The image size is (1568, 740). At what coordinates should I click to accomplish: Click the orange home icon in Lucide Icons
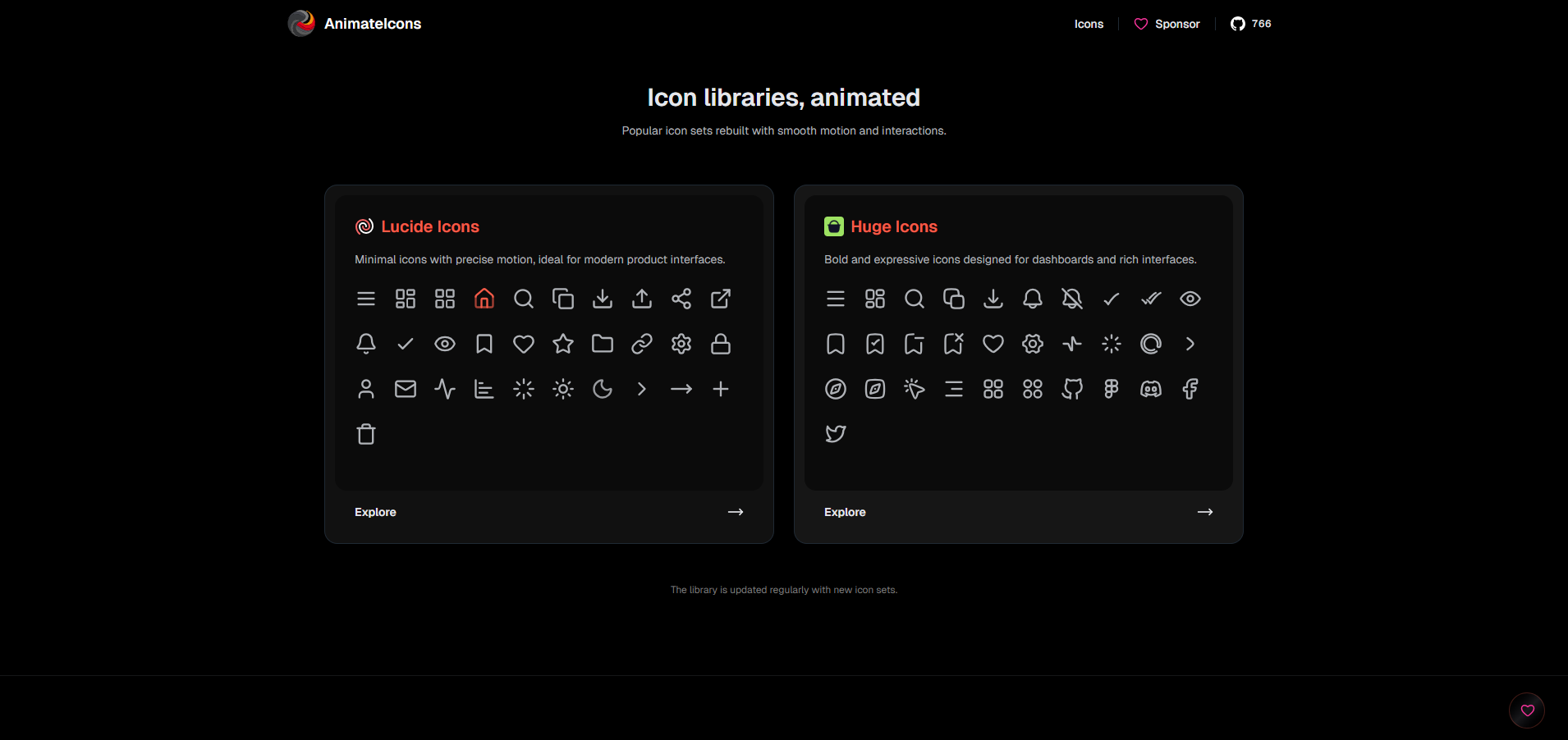(484, 299)
